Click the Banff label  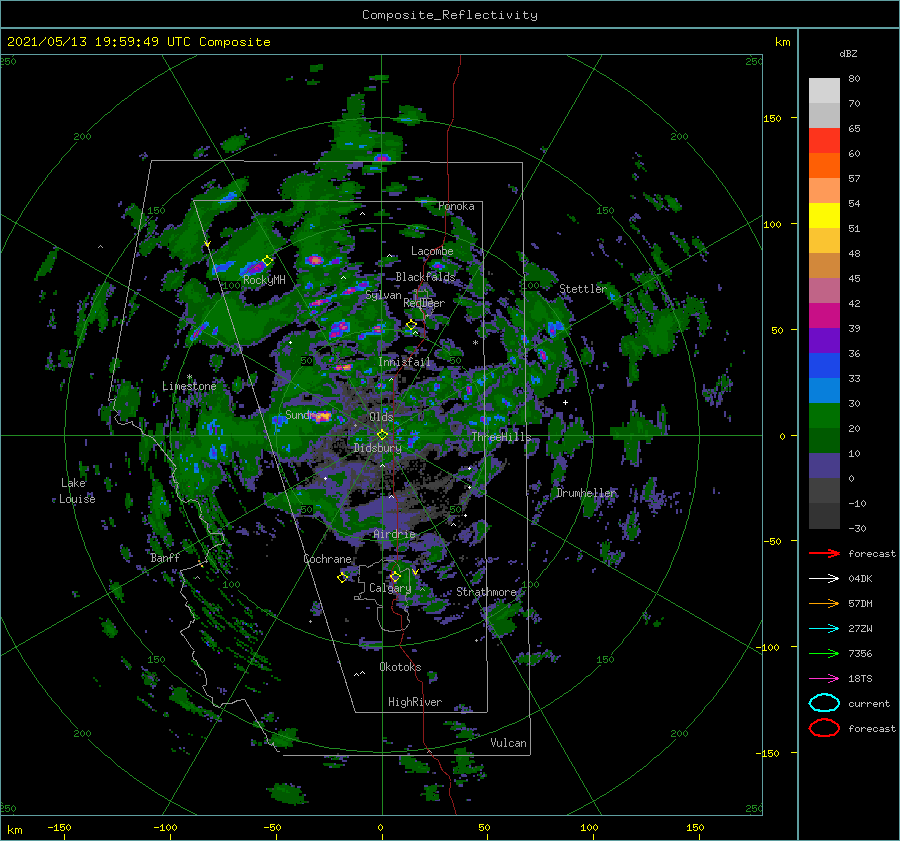(165, 558)
